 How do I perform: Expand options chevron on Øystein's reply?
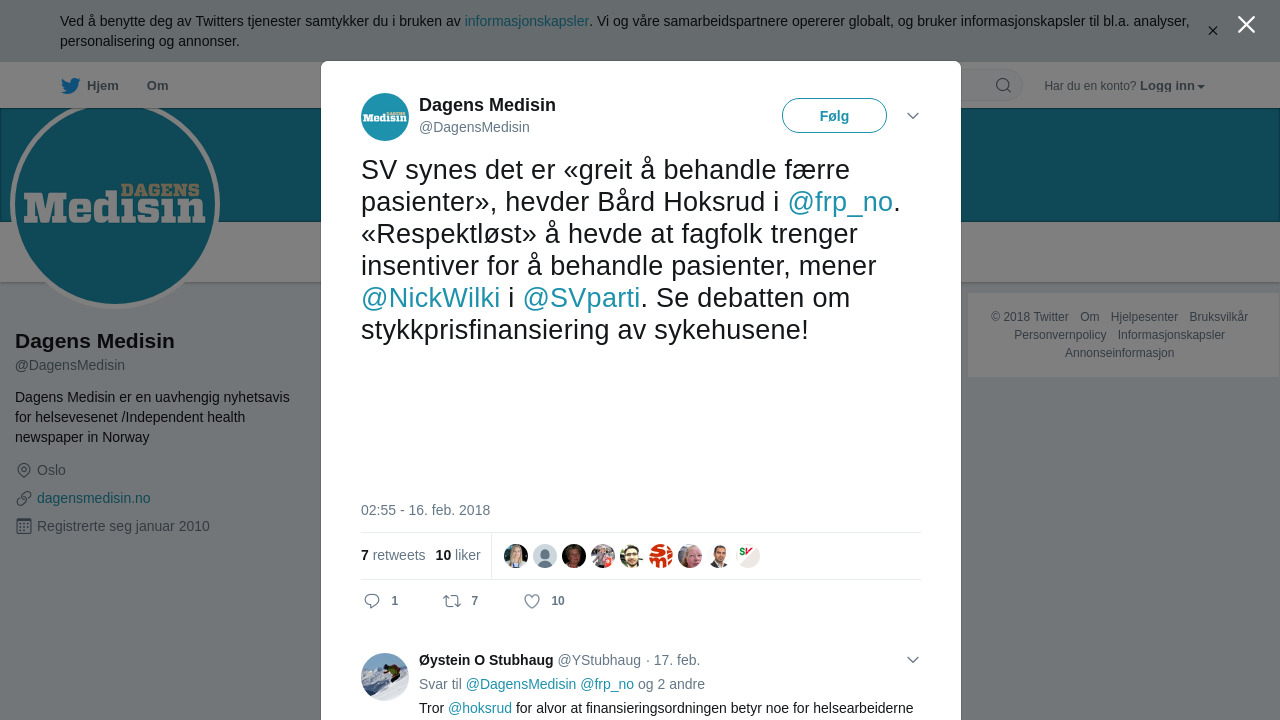[x=913, y=660]
